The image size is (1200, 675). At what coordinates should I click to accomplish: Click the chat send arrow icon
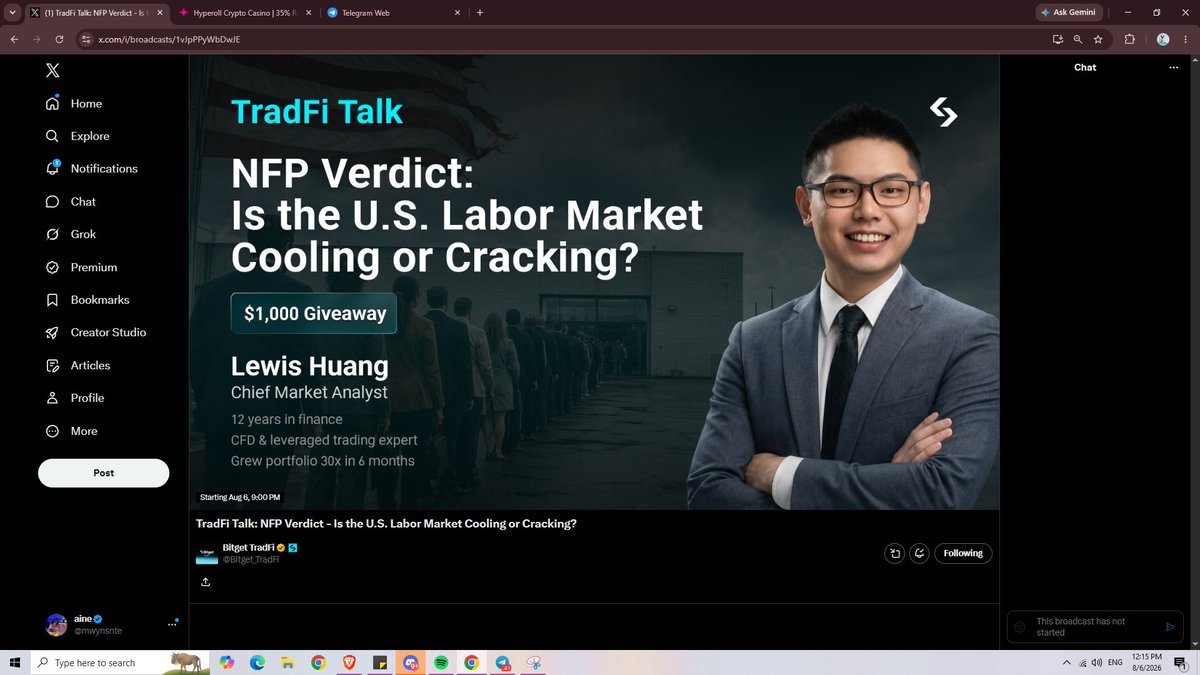pos(1170,627)
